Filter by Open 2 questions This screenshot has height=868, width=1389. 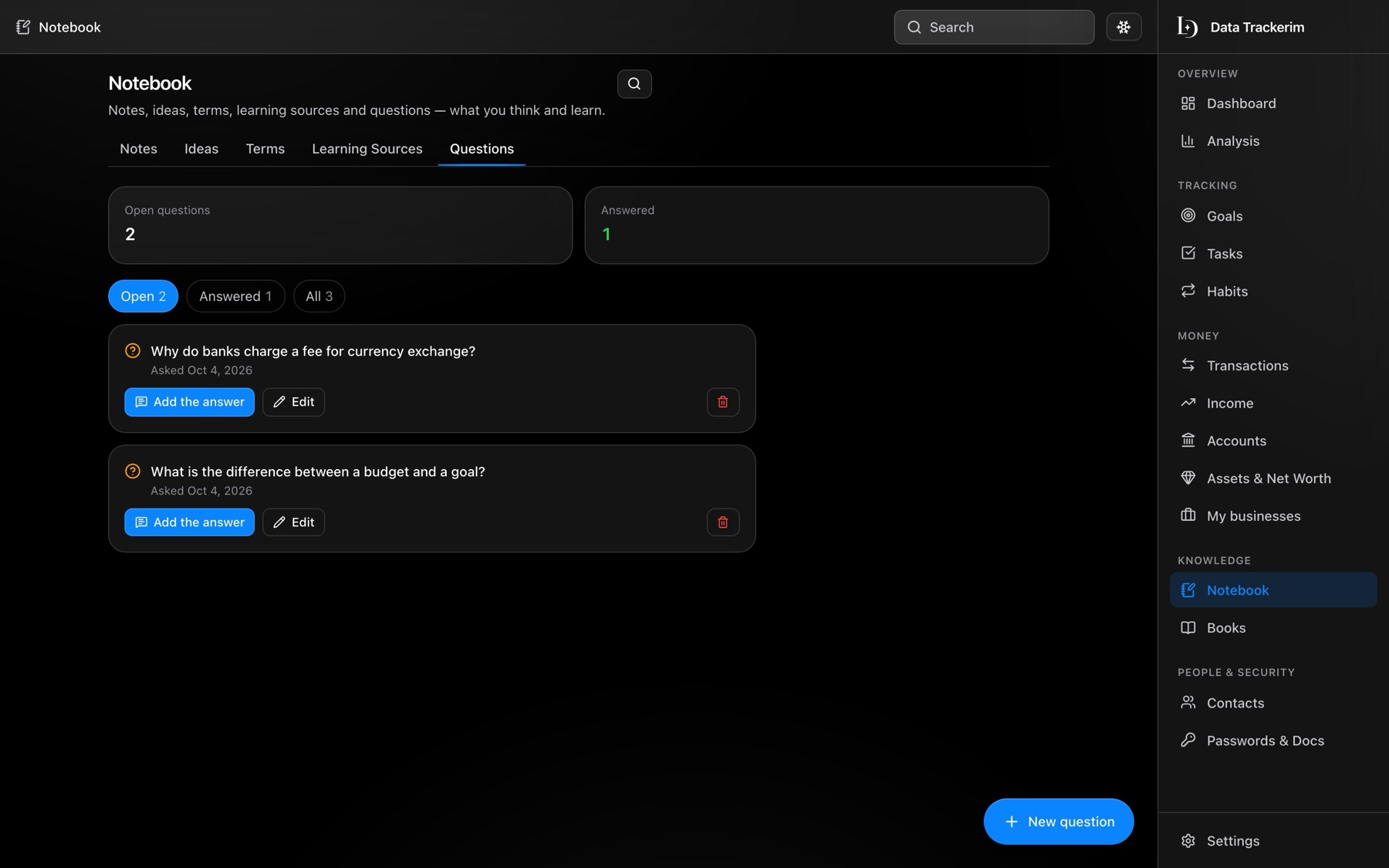coord(143,296)
